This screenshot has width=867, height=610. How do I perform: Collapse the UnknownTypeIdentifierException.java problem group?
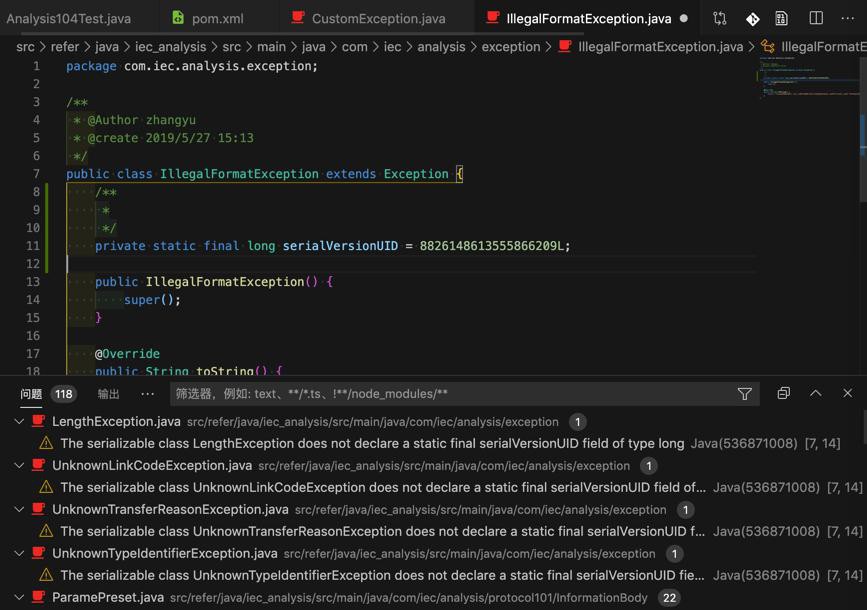(19, 554)
